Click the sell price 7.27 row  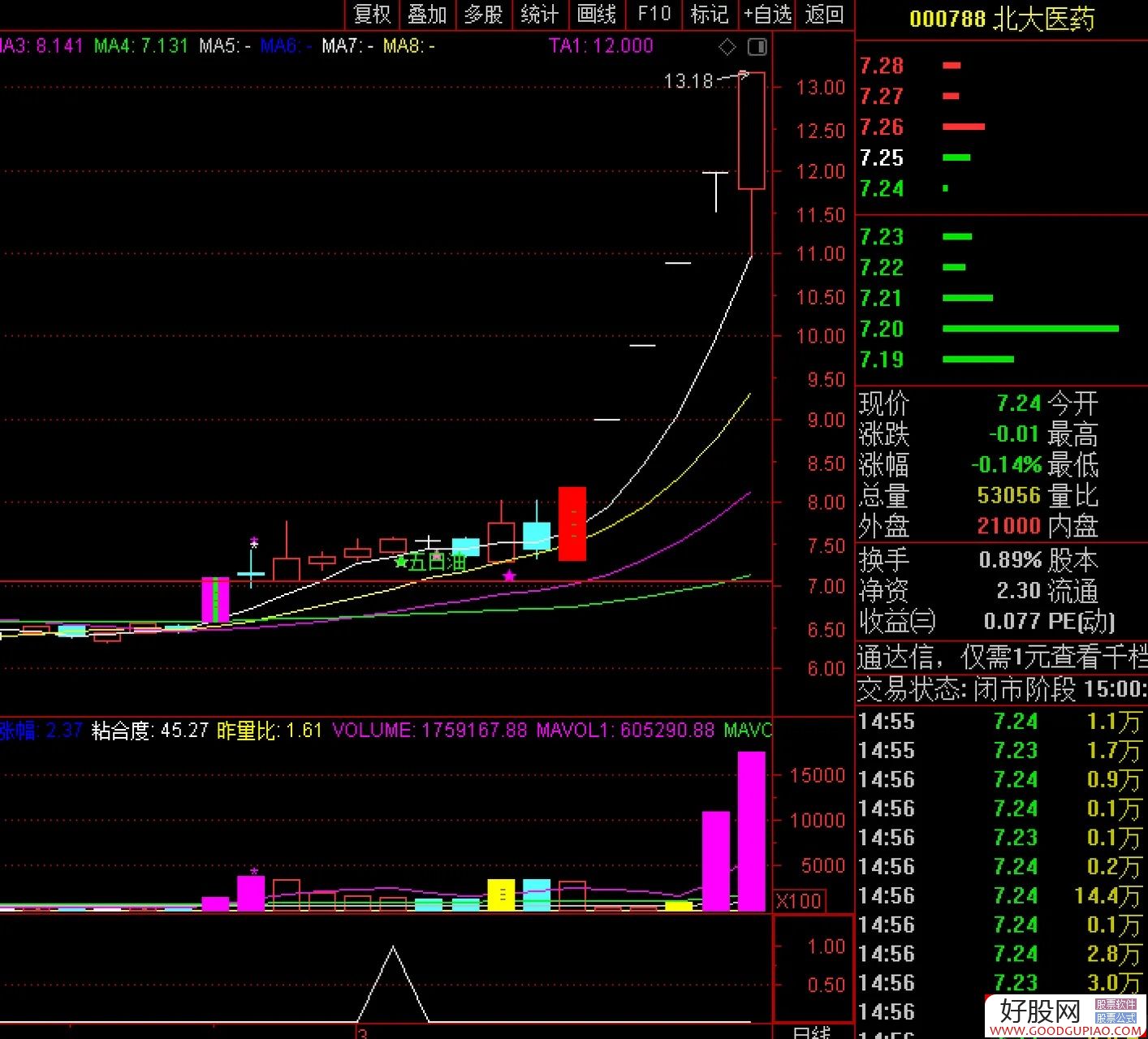click(1002, 97)
